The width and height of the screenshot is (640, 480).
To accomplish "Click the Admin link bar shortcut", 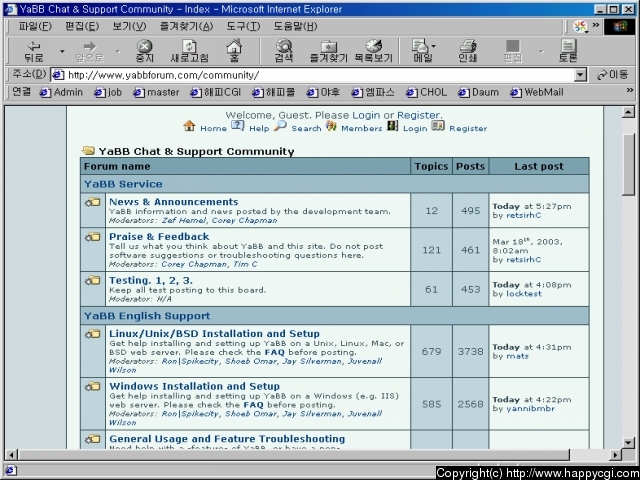I will 61,93.
